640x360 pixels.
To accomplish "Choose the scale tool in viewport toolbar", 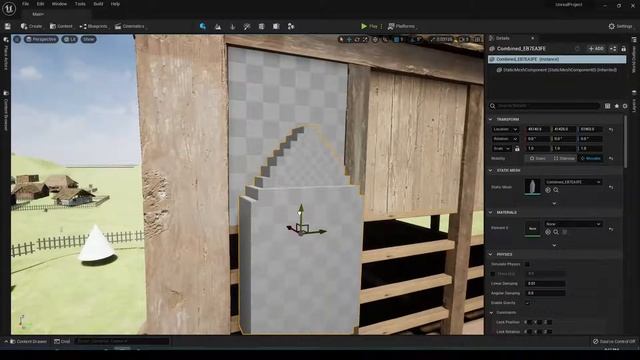I will (x=365, y=39).
